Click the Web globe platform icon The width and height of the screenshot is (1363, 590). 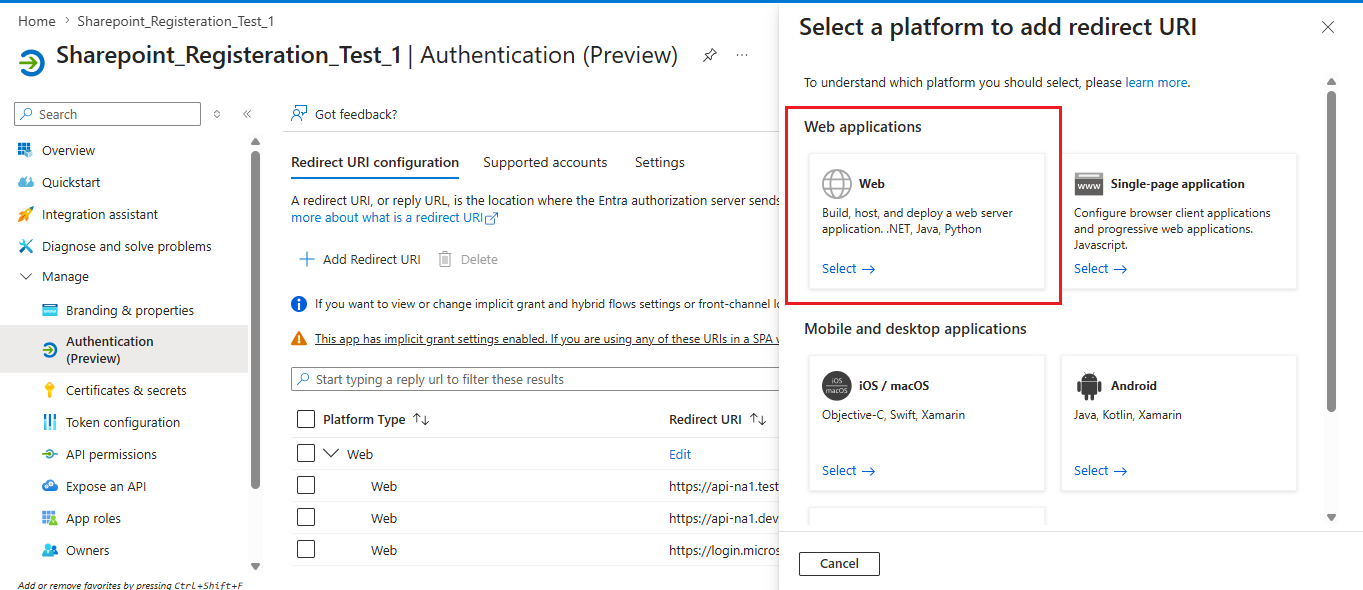coord(837,184)
